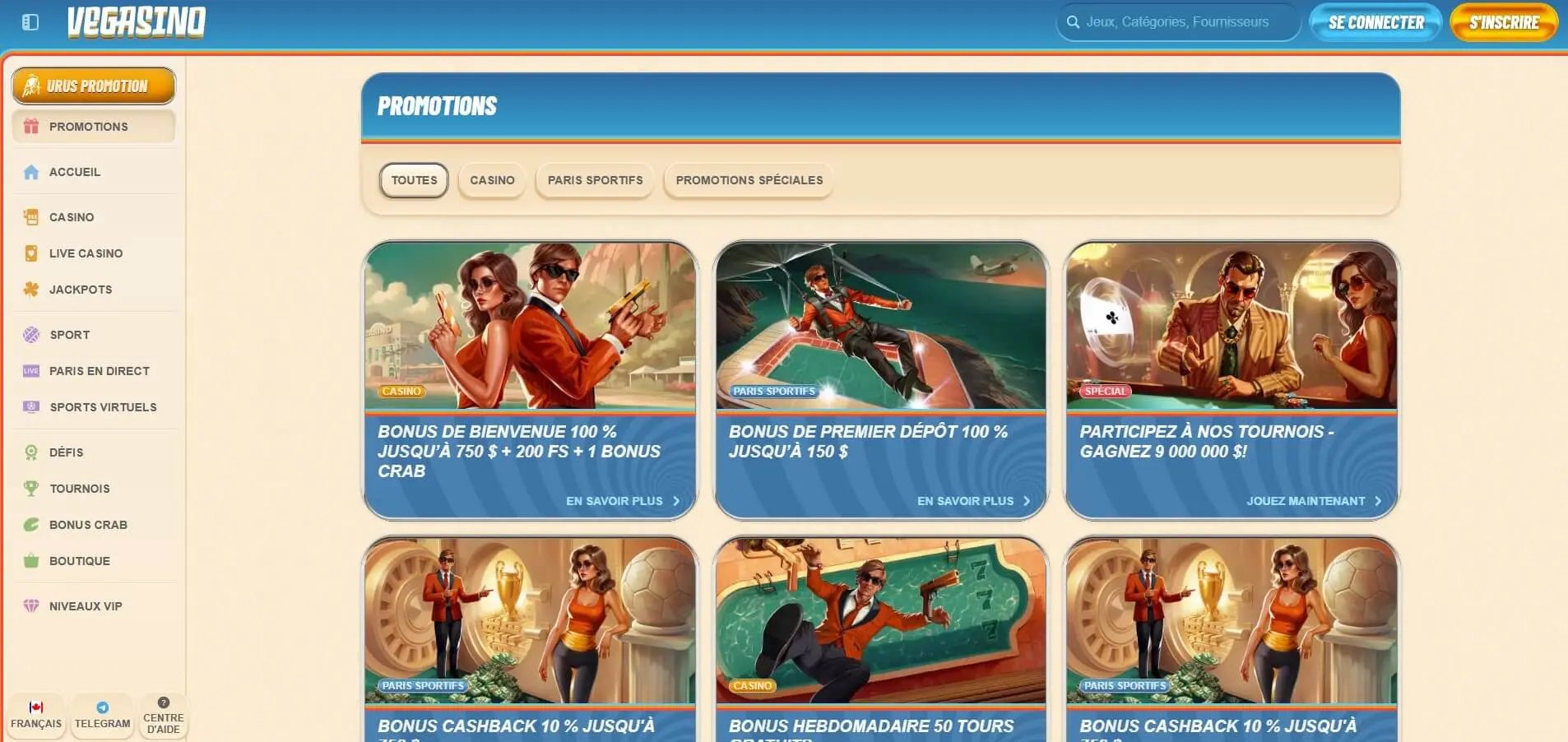Open the Sport ball icon

[x=31, y=335]
